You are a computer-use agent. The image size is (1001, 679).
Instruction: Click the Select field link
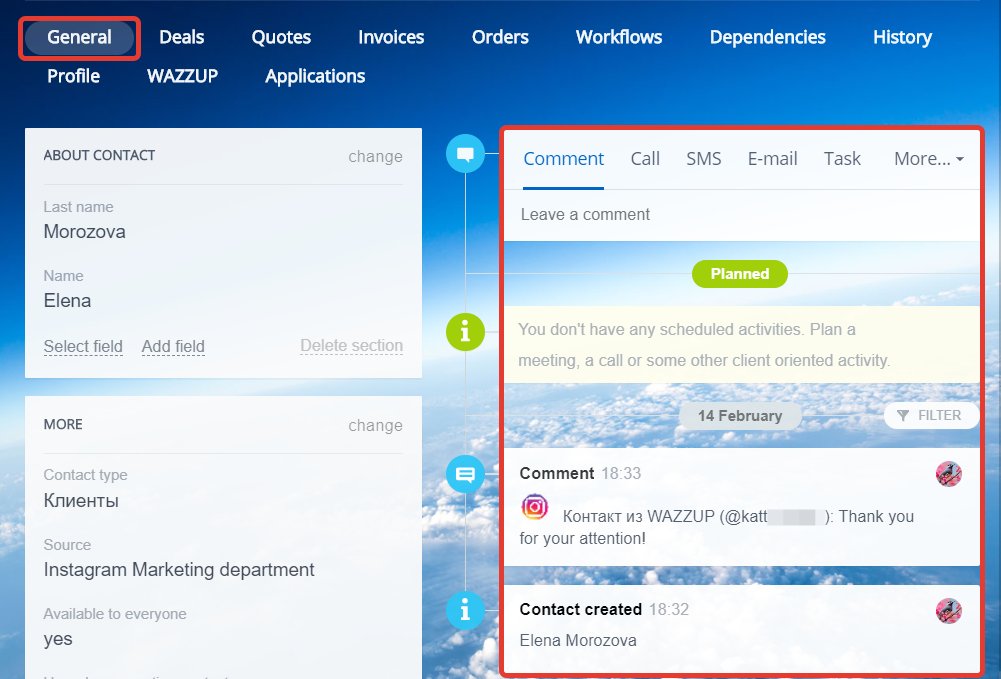pos(83,347)
